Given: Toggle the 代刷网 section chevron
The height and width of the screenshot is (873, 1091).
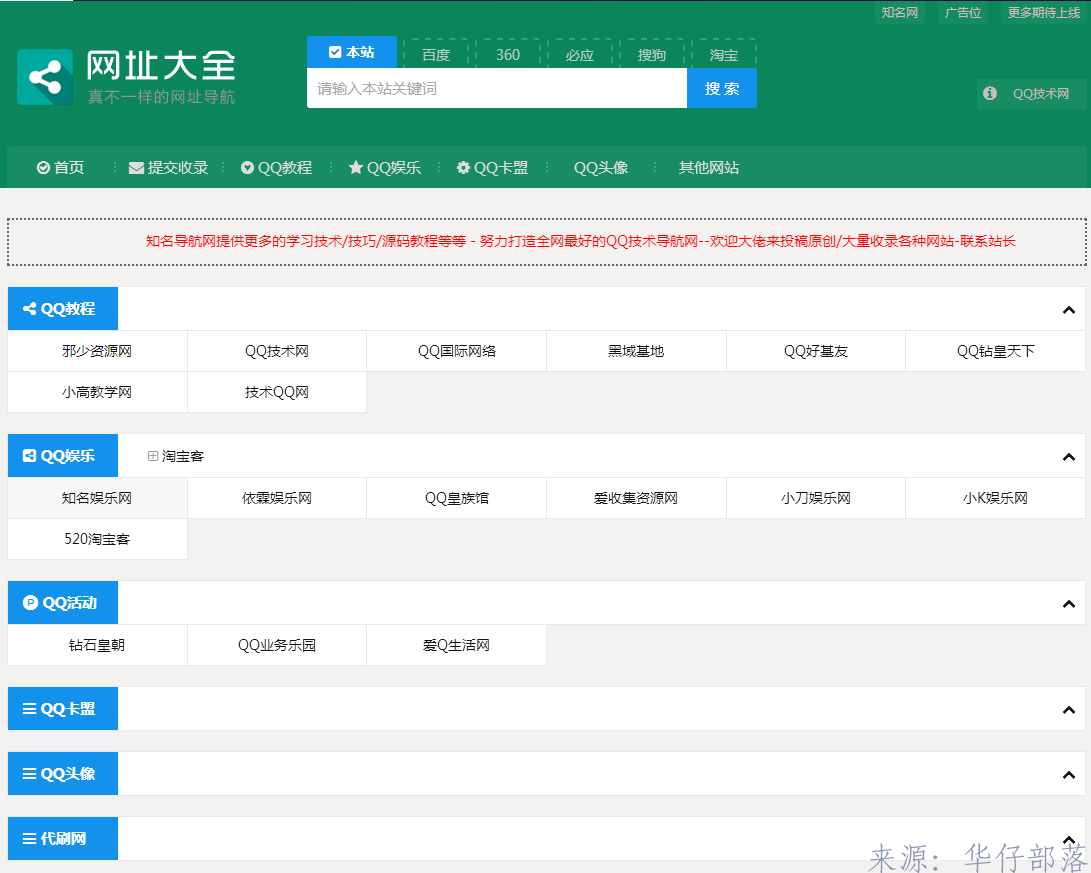Looking at the screenshot, I should pyautogui.click(x=1069, y=840).
